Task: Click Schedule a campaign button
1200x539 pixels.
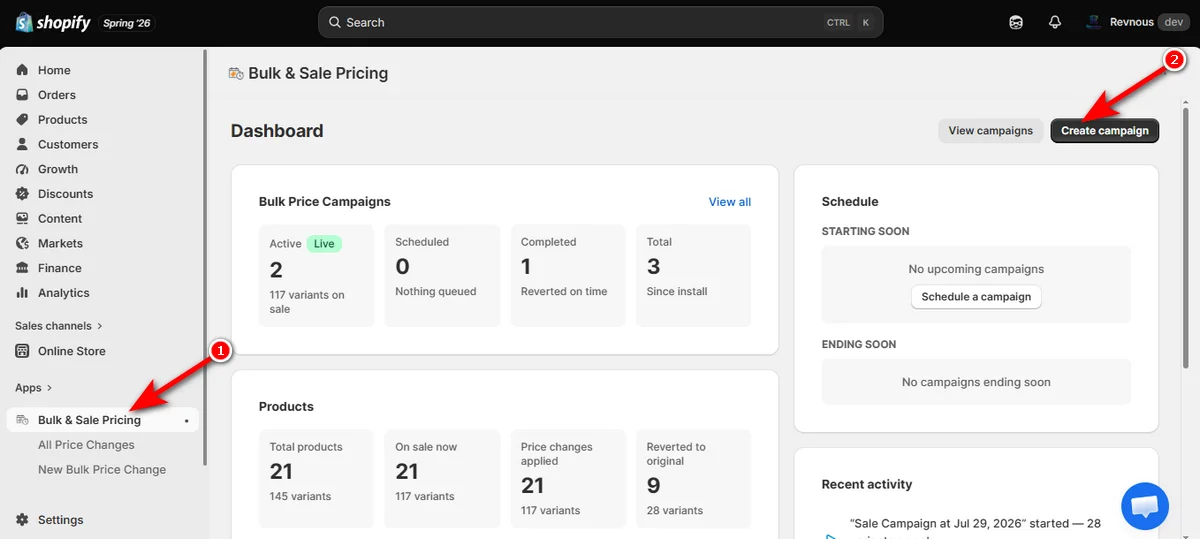Action: coord(976,297)
